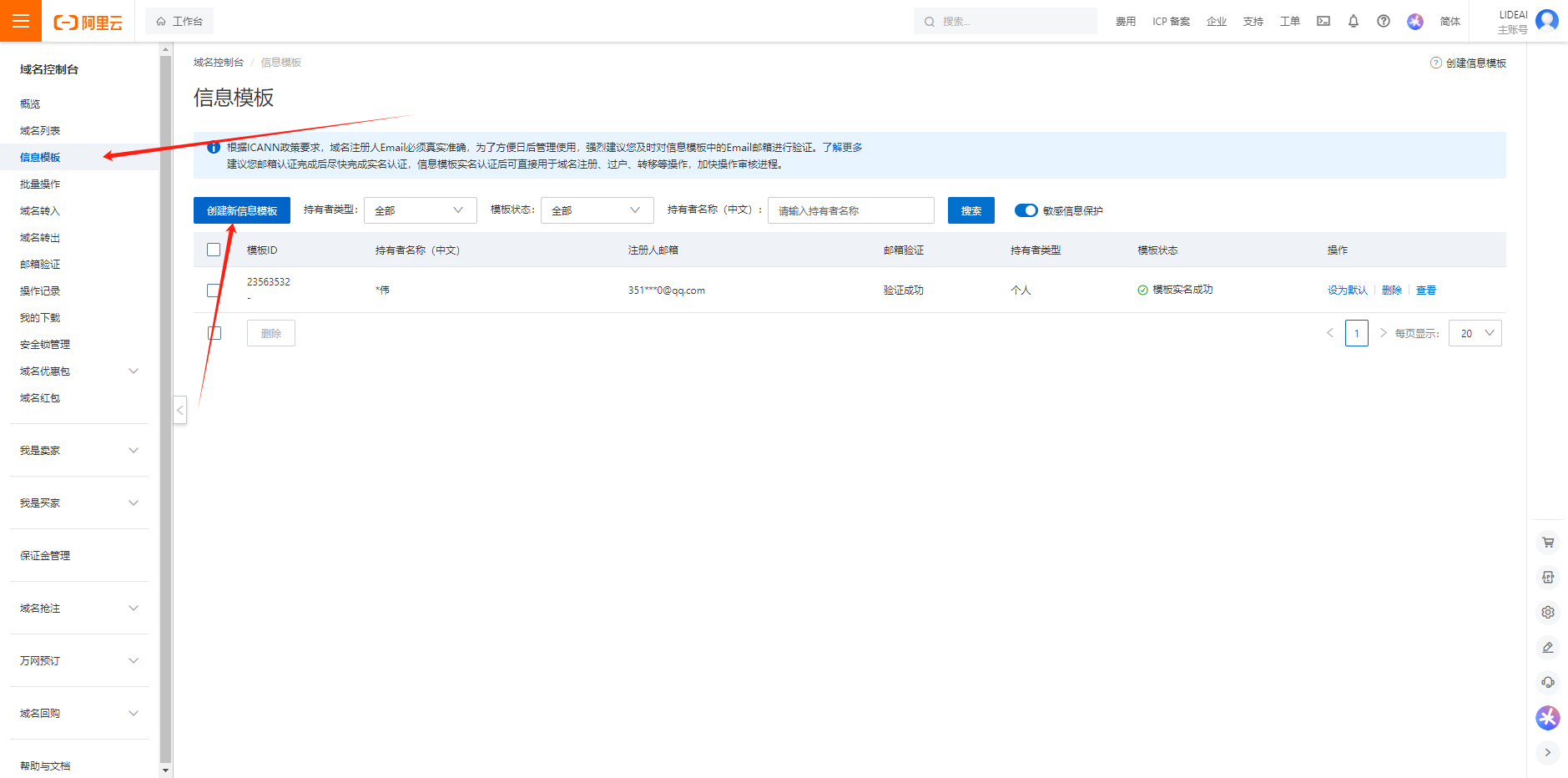This screenshot has height=778, width=1568.
Task: Check the select-all checkbox in table header
Action: point(214,250)
